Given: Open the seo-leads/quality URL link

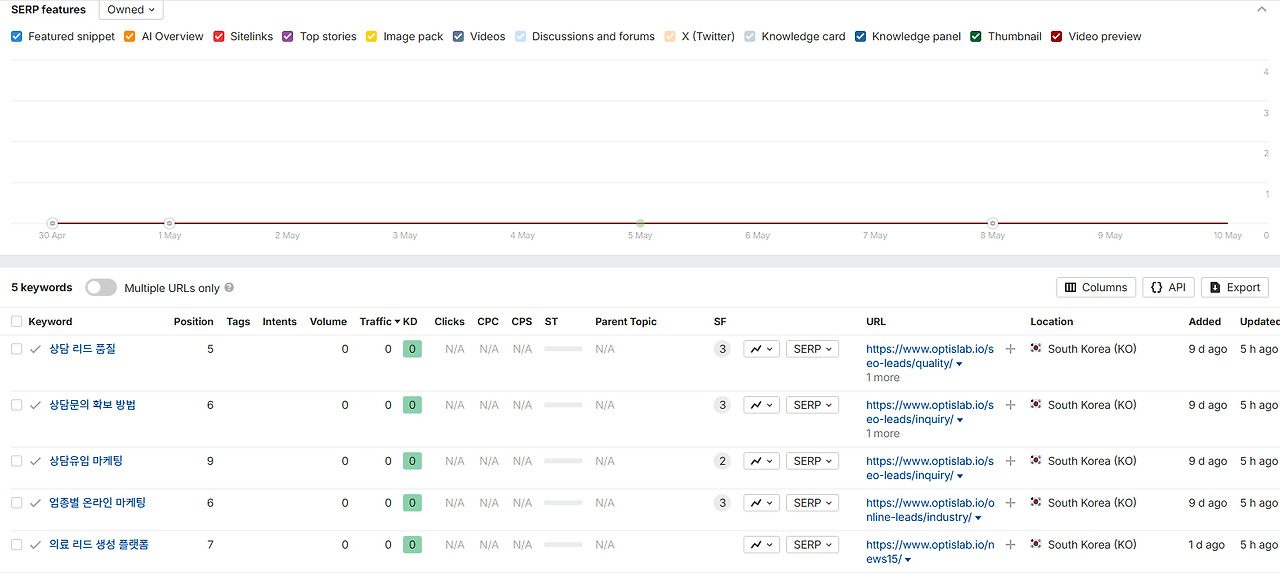Looking at the screenshot, I should pyautogui.click(x=930, y=356).
